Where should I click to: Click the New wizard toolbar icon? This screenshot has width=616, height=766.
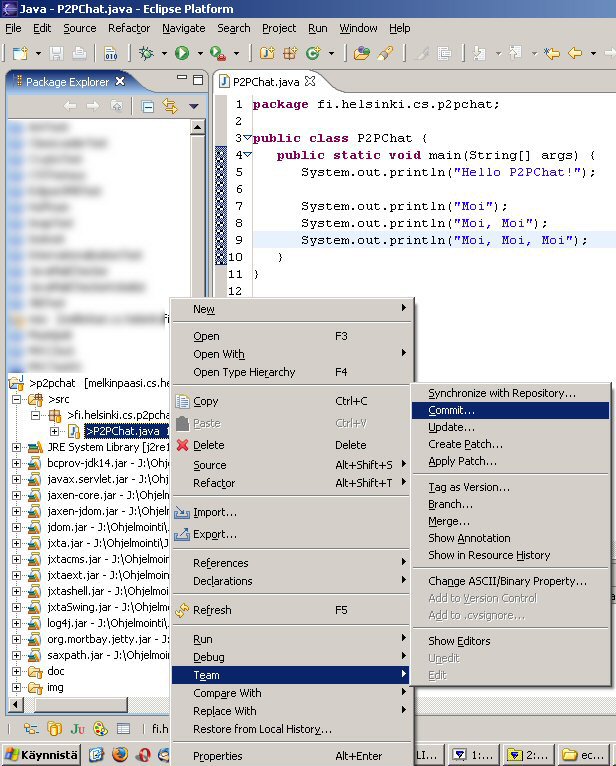click(x=20, y=53)
